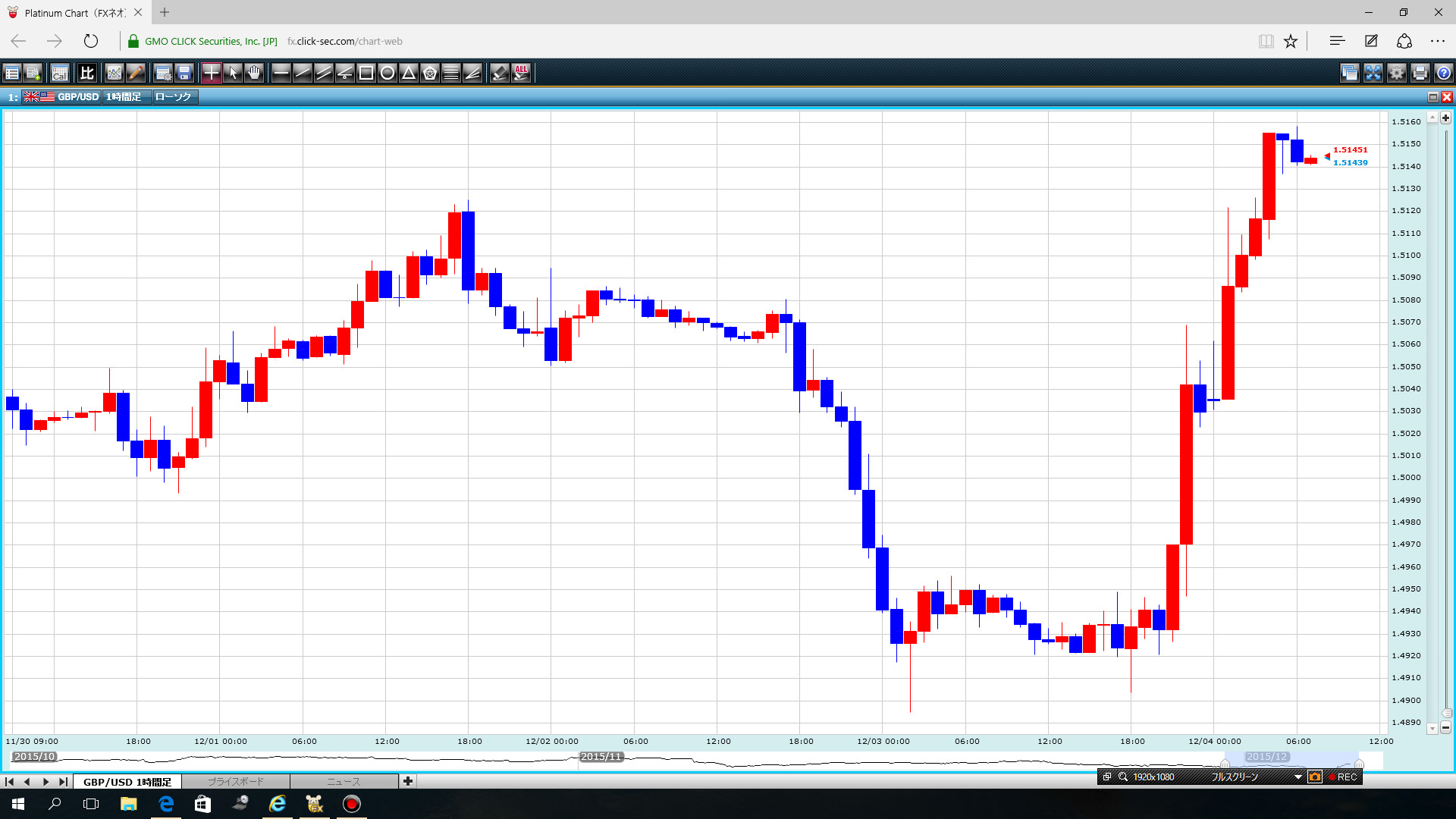Choose the trend line drawing tool

click(303, 73)
